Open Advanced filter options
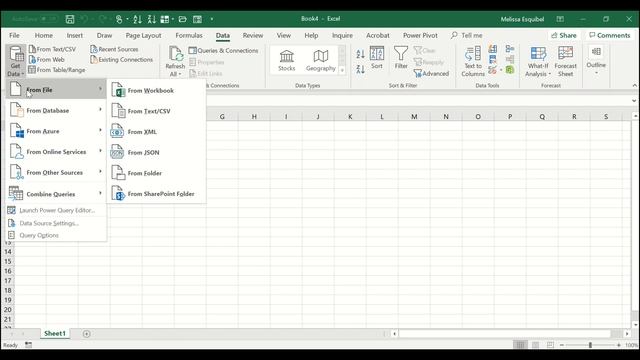Screen dimensions: 640x360 click(431, 74)
